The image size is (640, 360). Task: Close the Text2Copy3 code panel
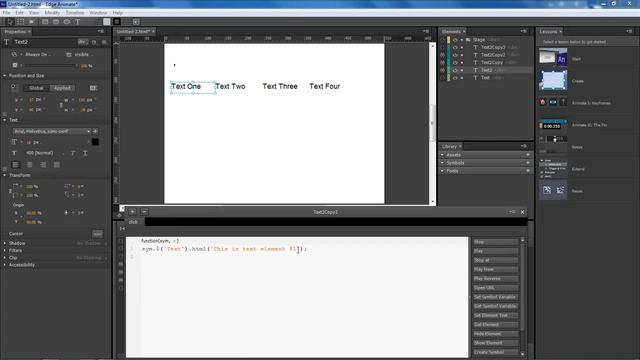tap(522, 212)
